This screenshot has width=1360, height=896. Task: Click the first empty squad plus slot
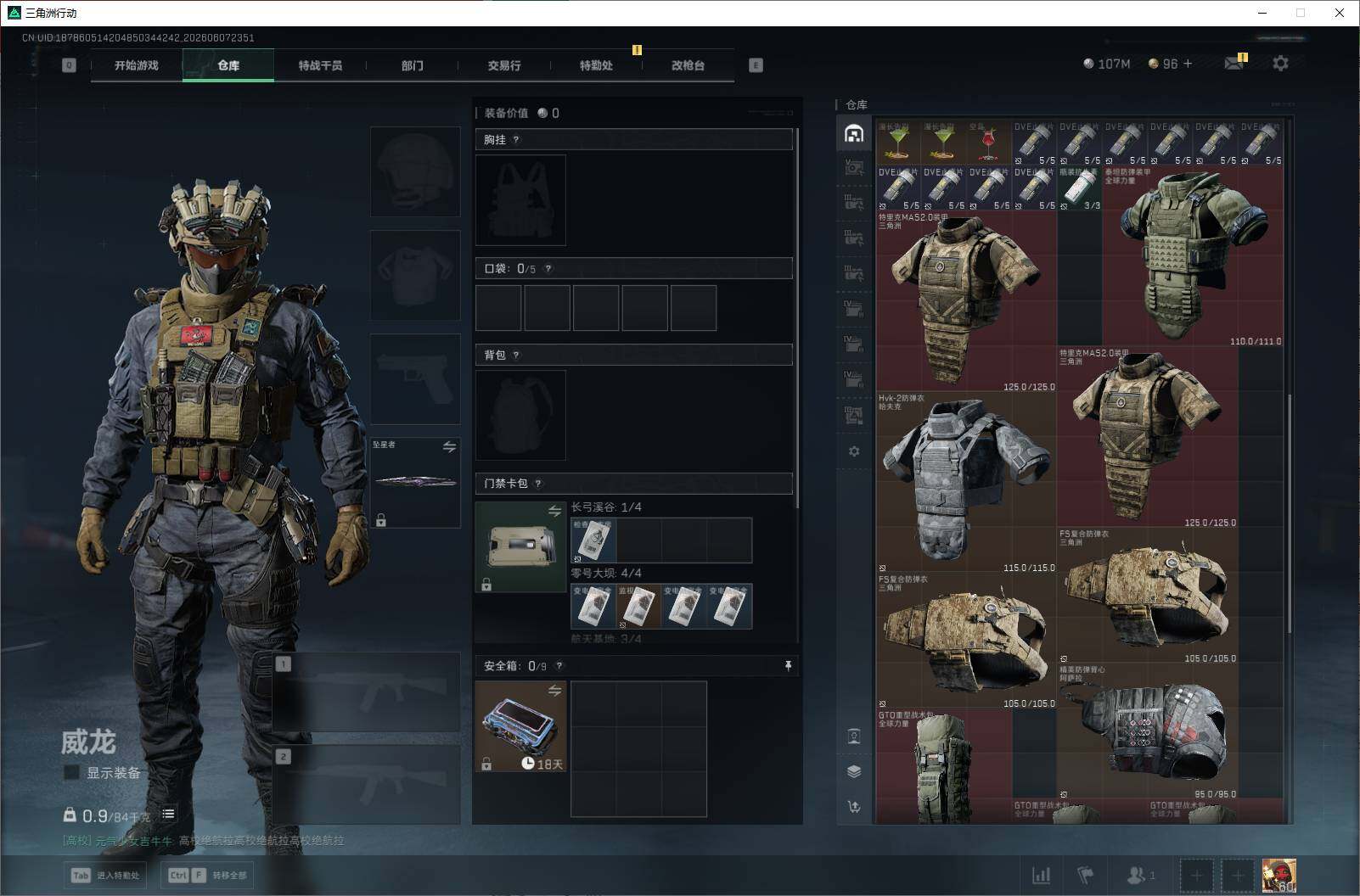point(1195,875)
